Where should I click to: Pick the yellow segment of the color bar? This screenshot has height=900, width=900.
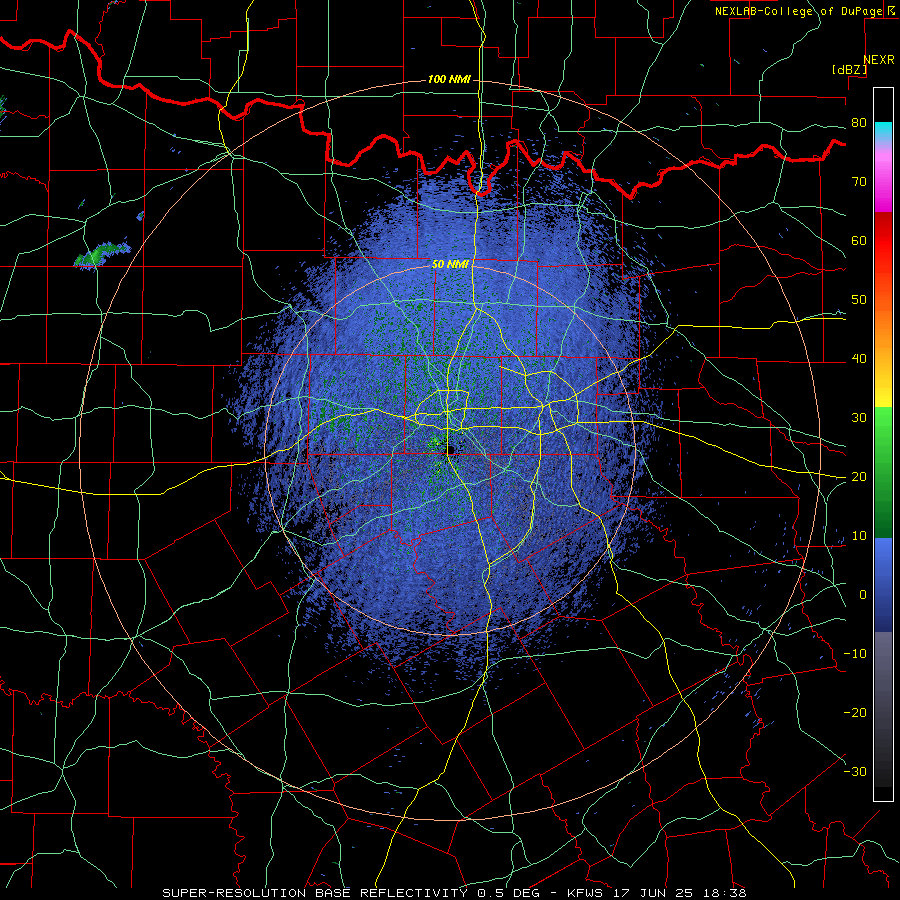(x=883, y=383)
